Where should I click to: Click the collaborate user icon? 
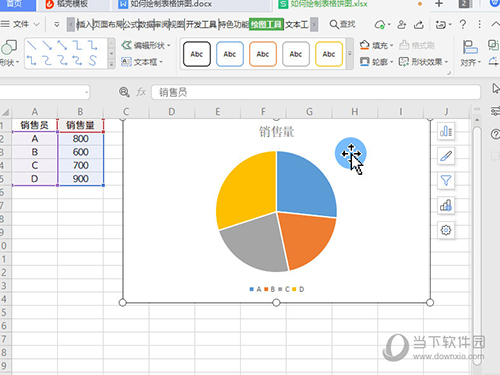pyautogui.click(x=402, y=24)
